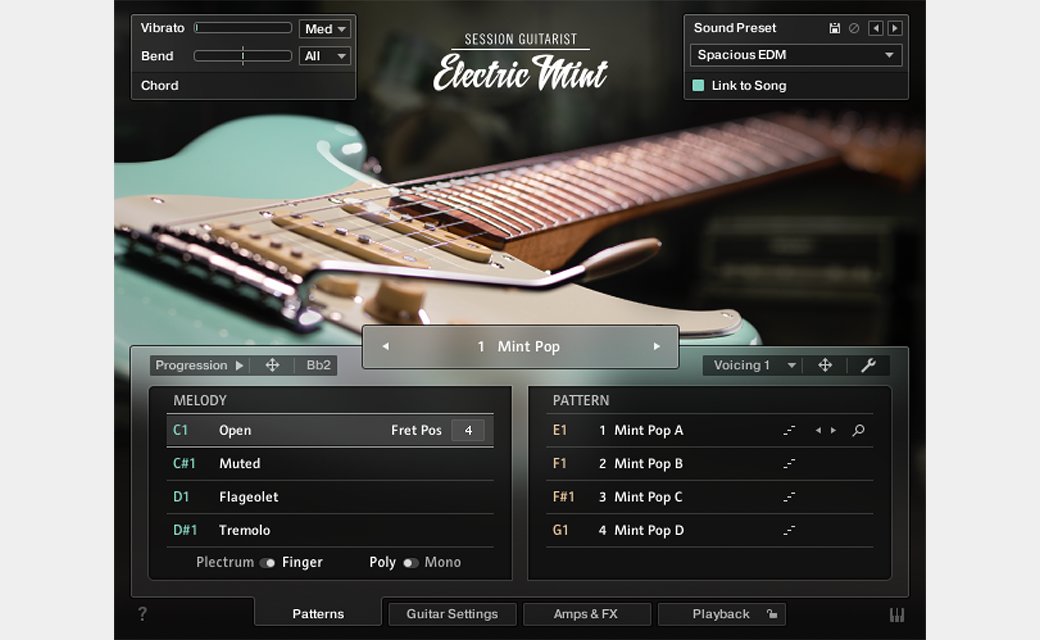Enable the Link to Song checkbox
Image resolution: width=1040 pixels, height=640 pixels.
click(699, 86)
